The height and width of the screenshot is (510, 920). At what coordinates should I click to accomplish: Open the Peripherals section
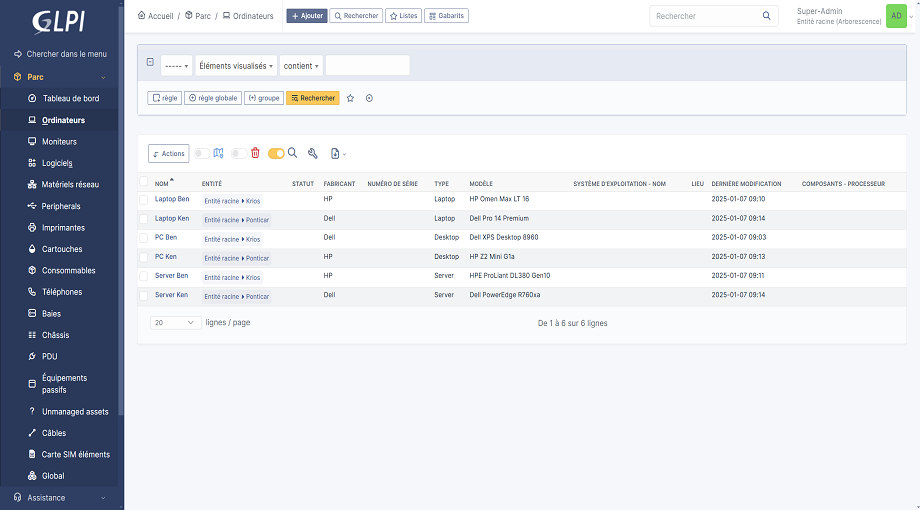click(x=60, y=206)
